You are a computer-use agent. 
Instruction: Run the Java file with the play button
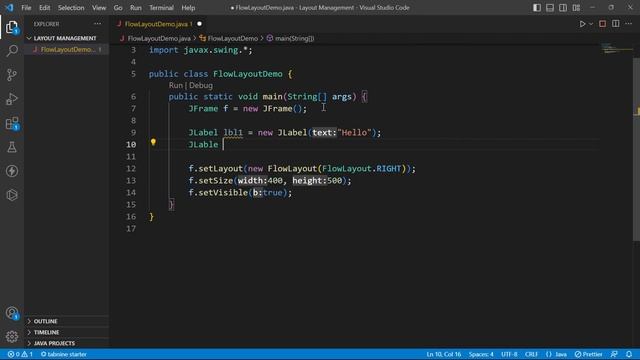582,24
